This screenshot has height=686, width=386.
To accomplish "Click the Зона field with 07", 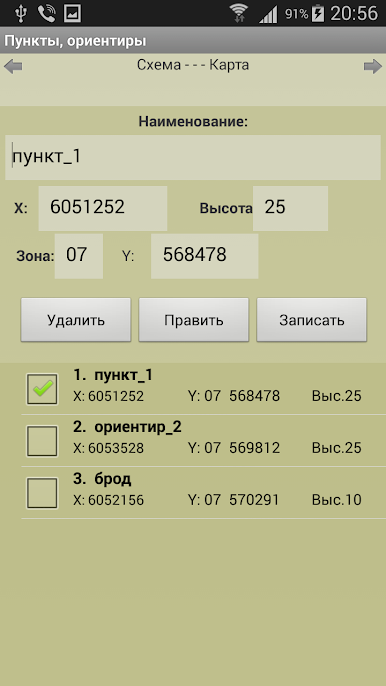I will point(79,256).
